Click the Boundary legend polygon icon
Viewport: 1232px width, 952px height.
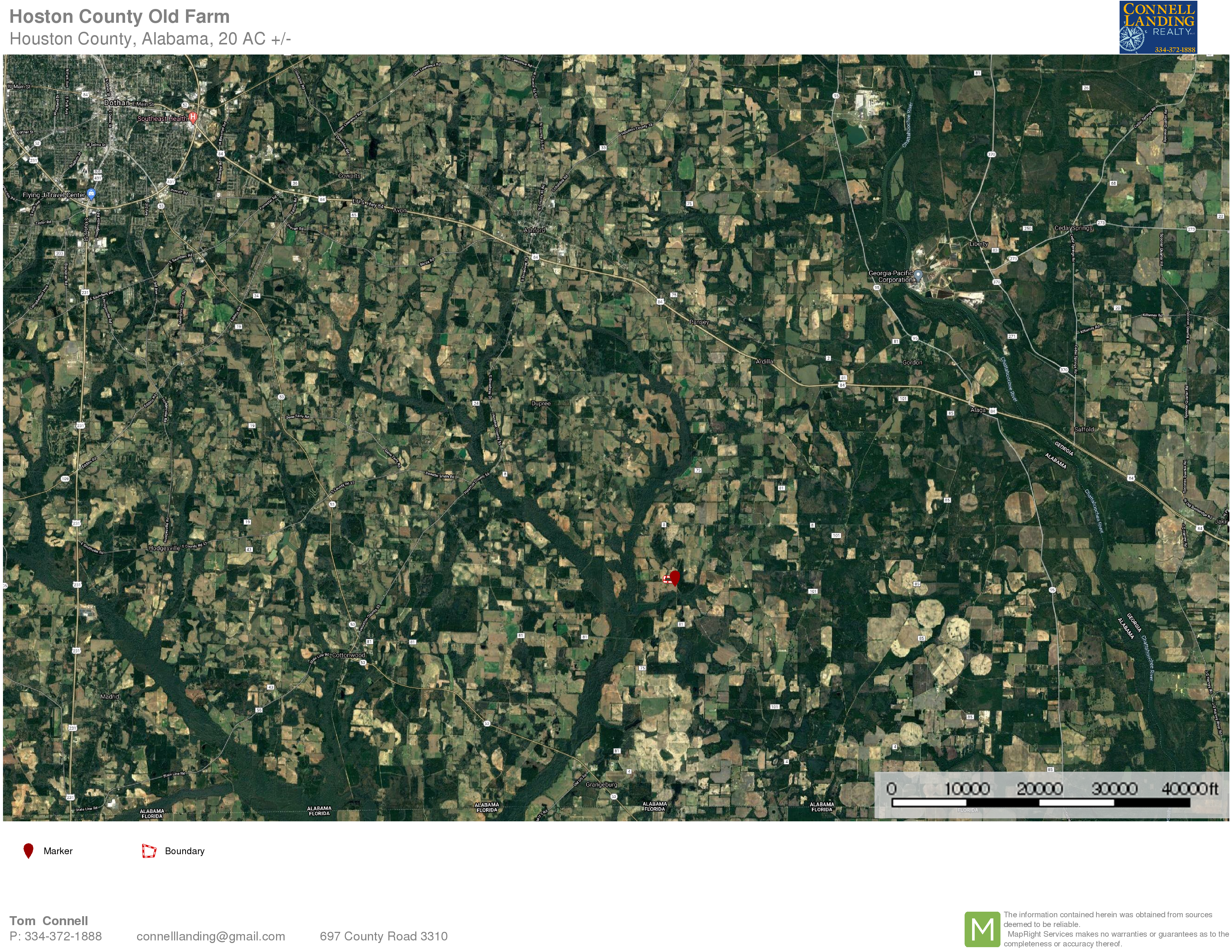click(149, 851)
